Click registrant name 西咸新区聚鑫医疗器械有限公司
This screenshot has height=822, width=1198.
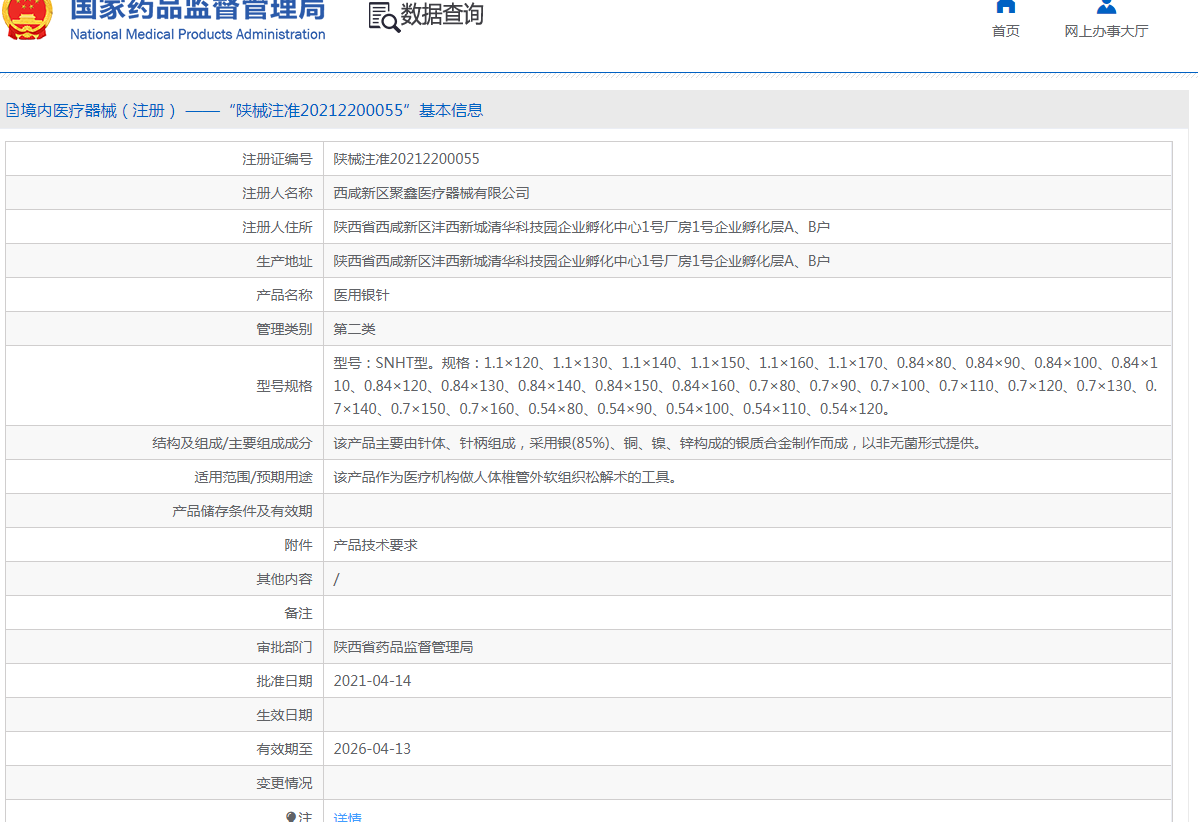[x=431, y=193]
